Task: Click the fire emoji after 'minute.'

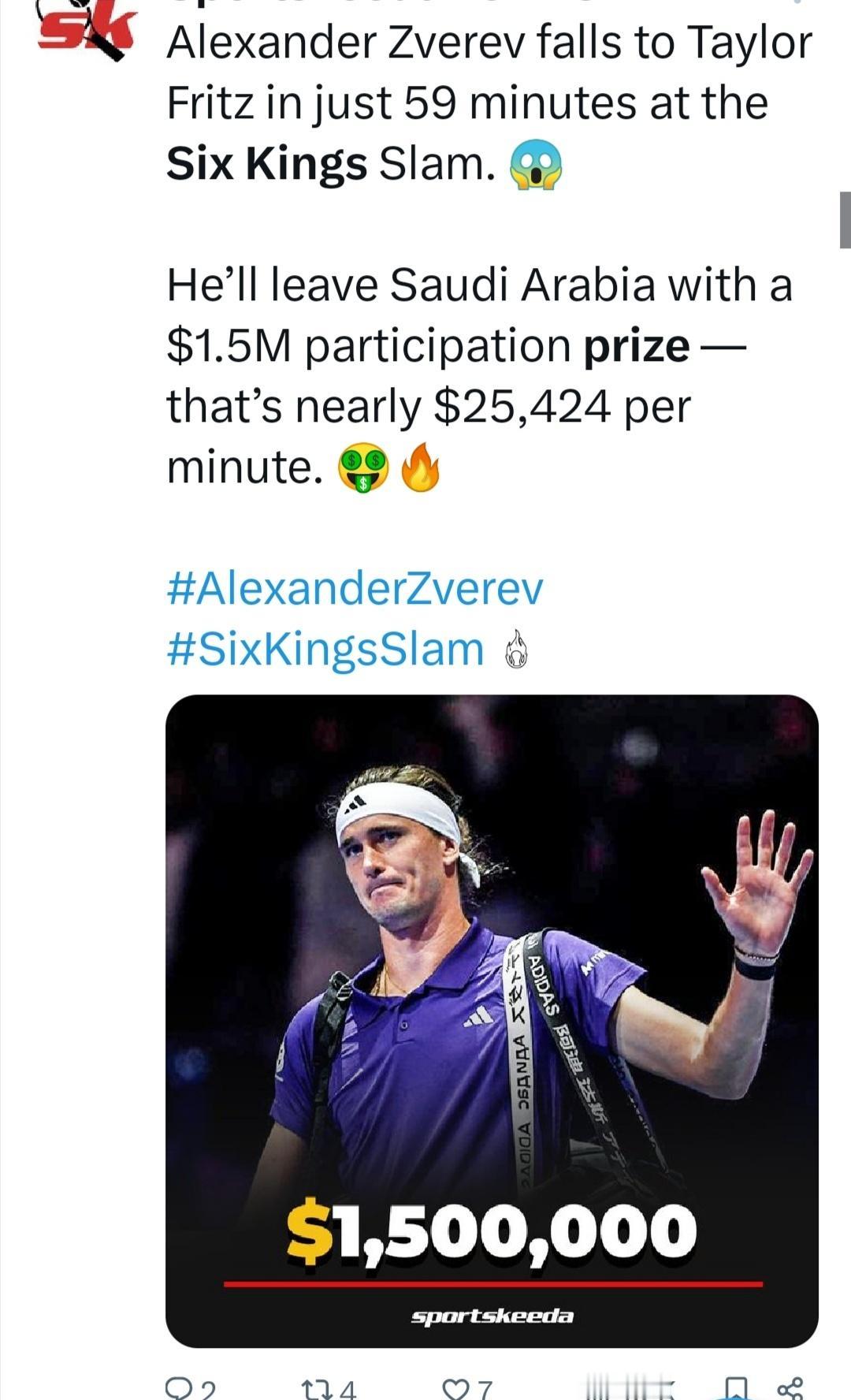Action: (420, 467)
